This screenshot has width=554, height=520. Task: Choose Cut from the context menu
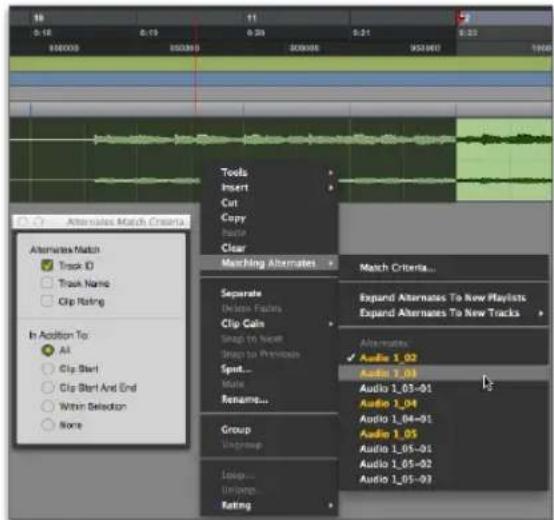point(269,203)
